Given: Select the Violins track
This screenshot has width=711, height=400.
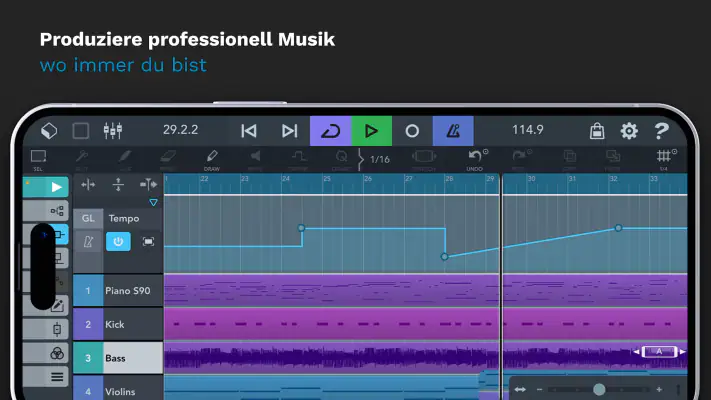Looking at the screenshot, I should coord(120,391).
